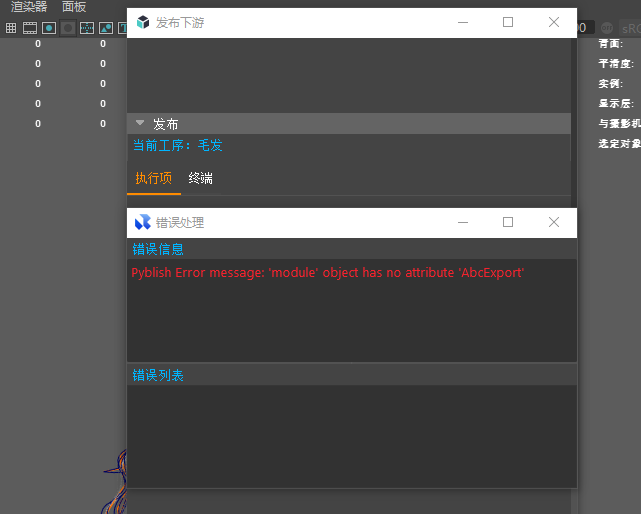Click the red Pyblish error message text
Viewport: 641px width, 514px height.
[x=328, y=272]
